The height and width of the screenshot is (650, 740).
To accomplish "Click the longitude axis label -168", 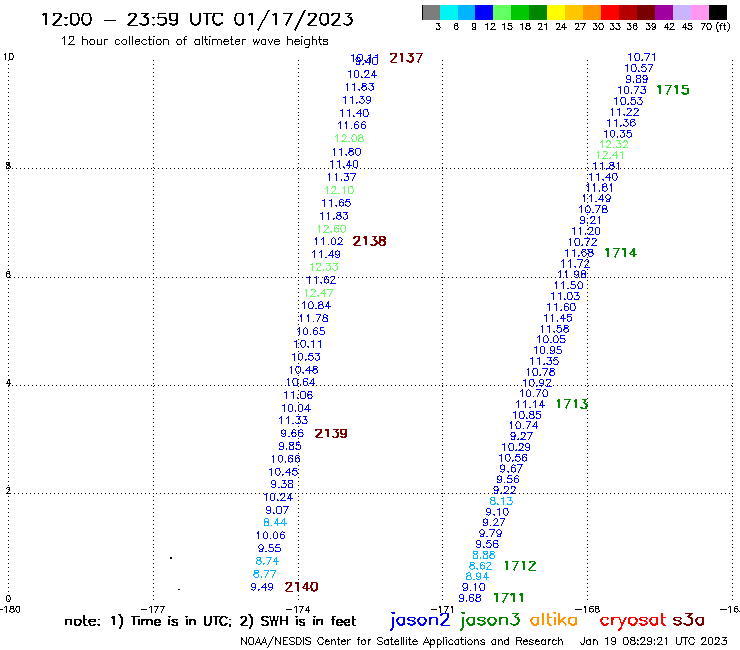I will point(588,609).
